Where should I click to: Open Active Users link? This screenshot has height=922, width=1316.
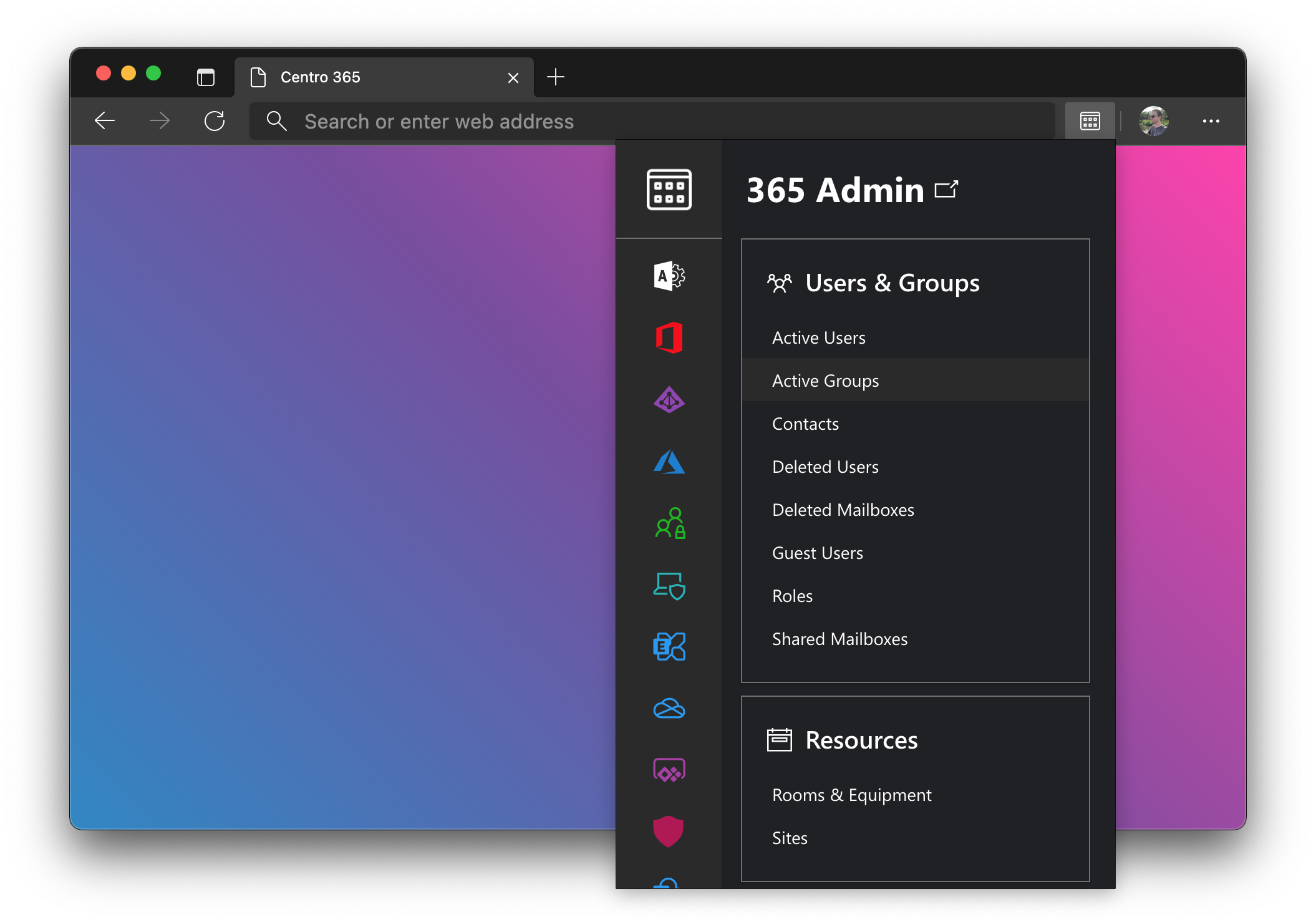coord(818,337)
